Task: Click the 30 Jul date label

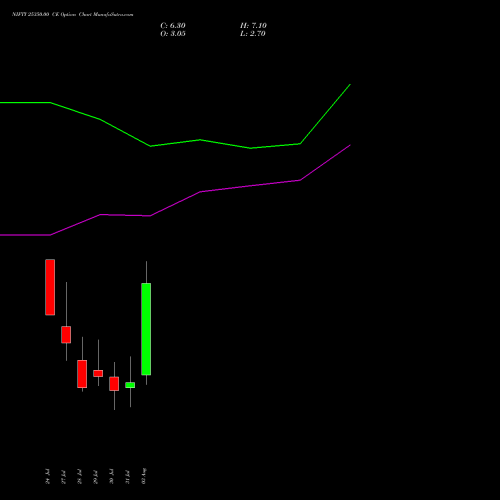Action: pyautogui.click(x=112, y=477)
